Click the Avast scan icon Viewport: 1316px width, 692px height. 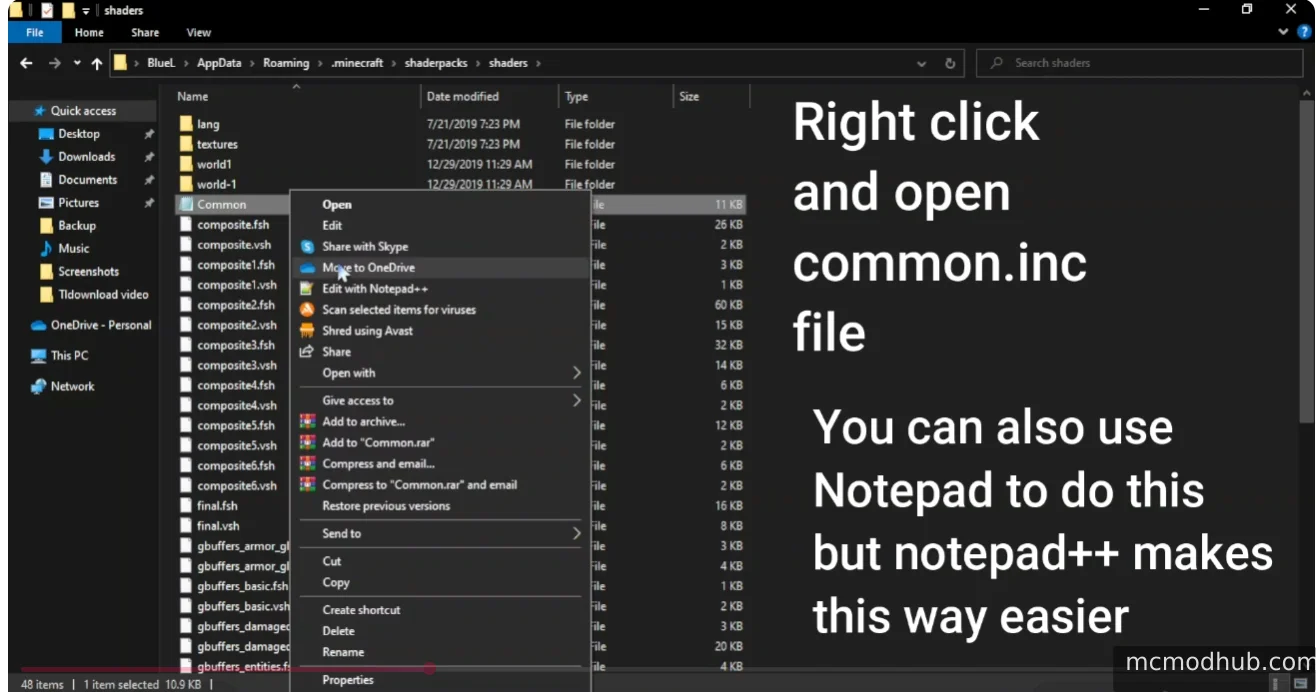tap(307, 310)
